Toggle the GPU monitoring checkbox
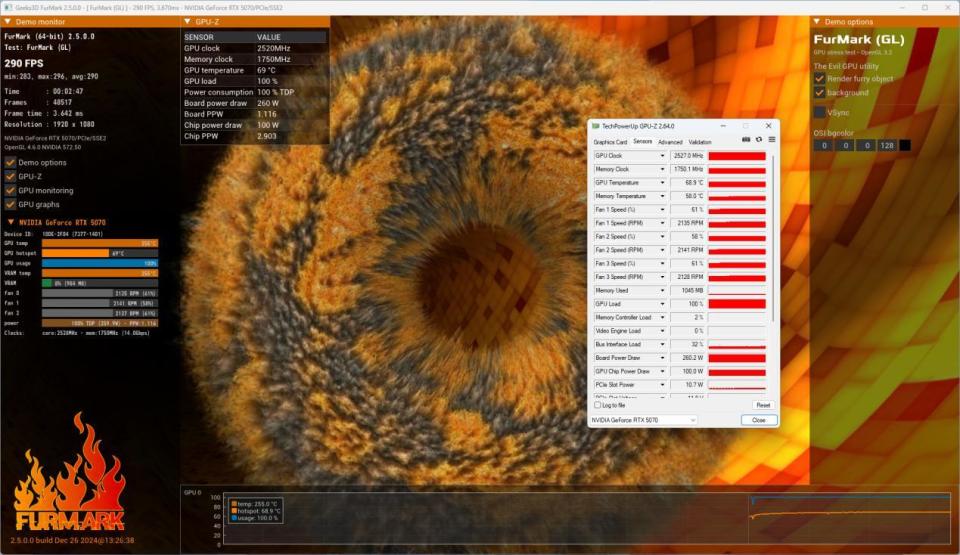Screen dimensions: 960x555 click(x=10, y=191)
